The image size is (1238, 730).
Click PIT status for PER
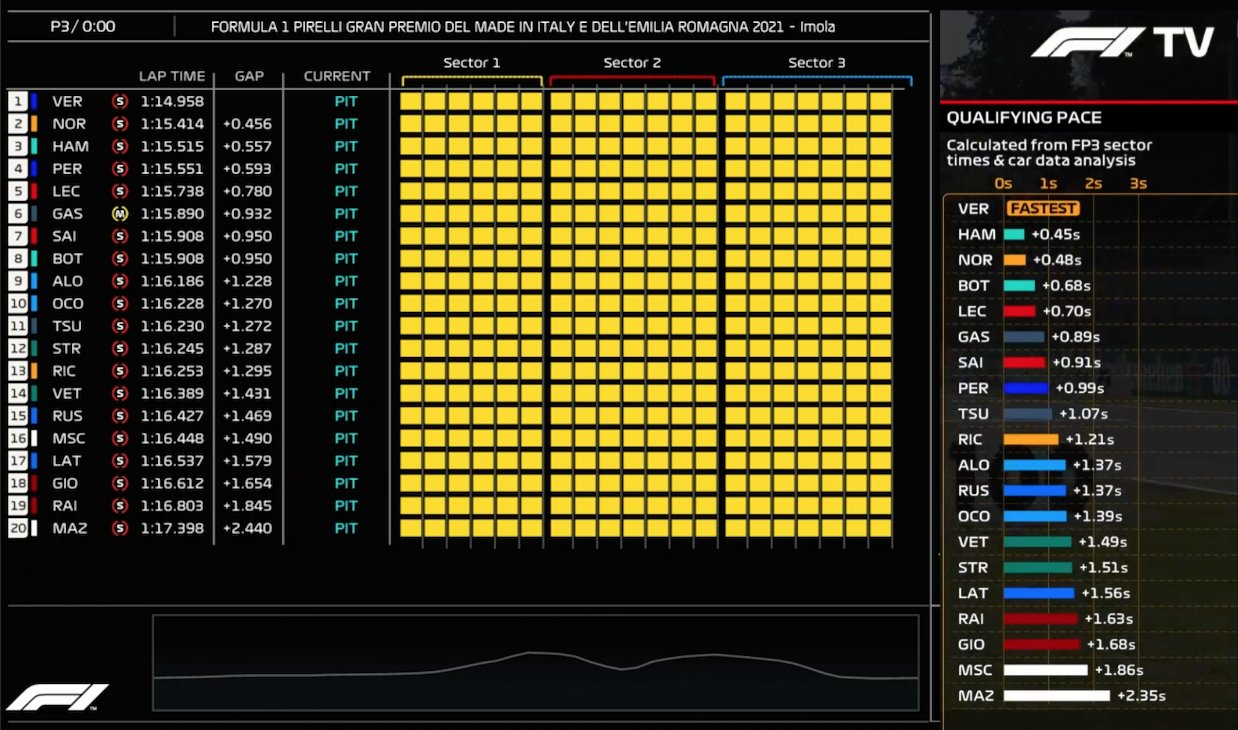(x=346, y=169)
